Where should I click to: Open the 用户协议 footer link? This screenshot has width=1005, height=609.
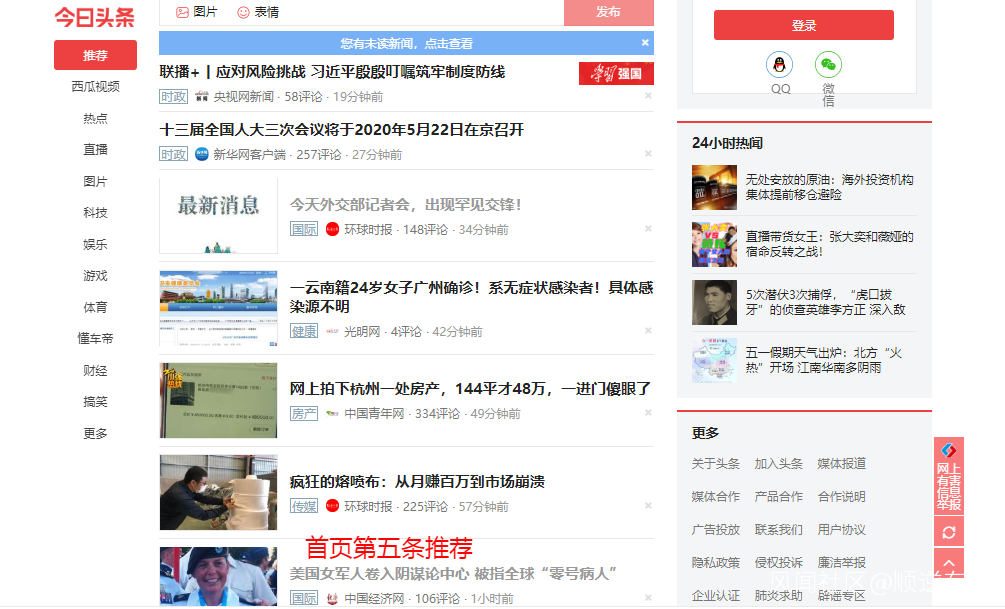pyautogui.click(x=841, y=530)
